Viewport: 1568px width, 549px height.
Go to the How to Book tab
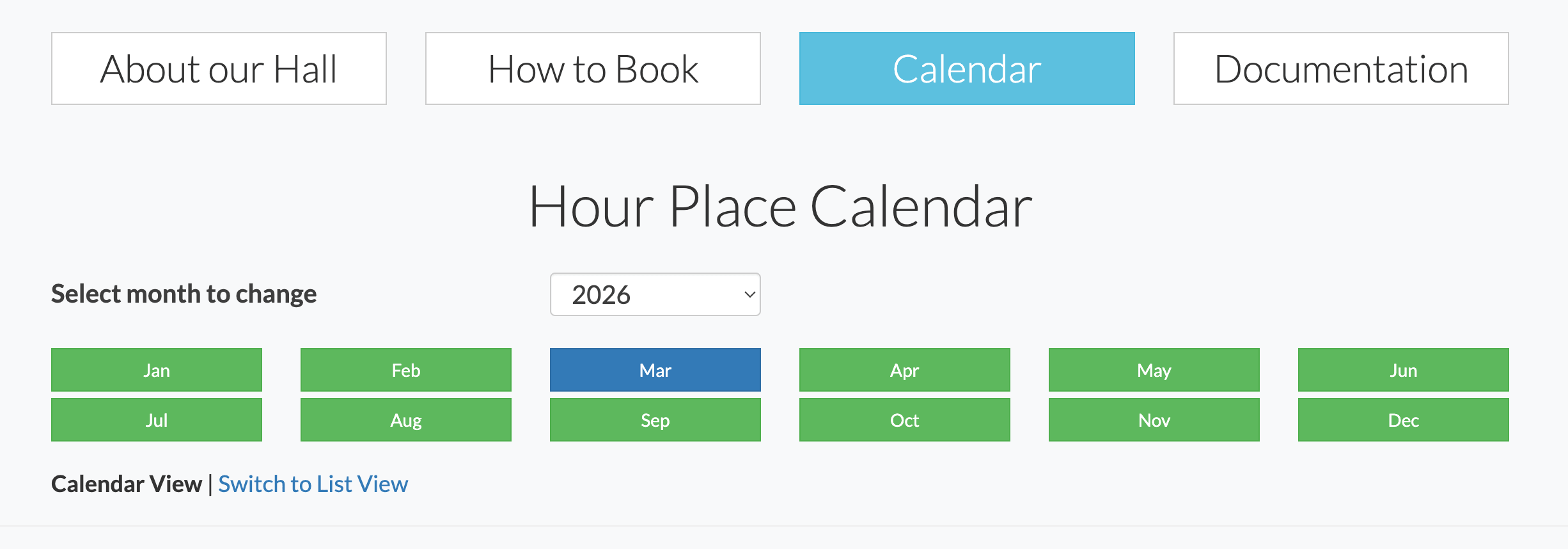[x=593, y=68]
